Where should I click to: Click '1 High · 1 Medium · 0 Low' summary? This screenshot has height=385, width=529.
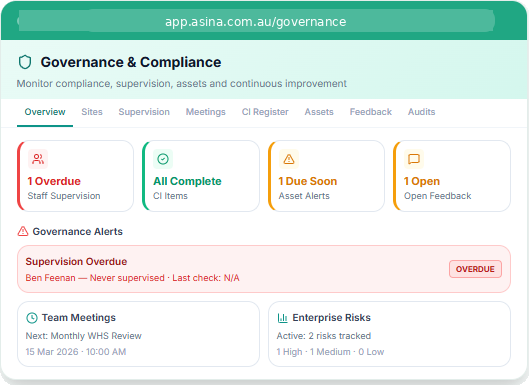tap(330, 352)
